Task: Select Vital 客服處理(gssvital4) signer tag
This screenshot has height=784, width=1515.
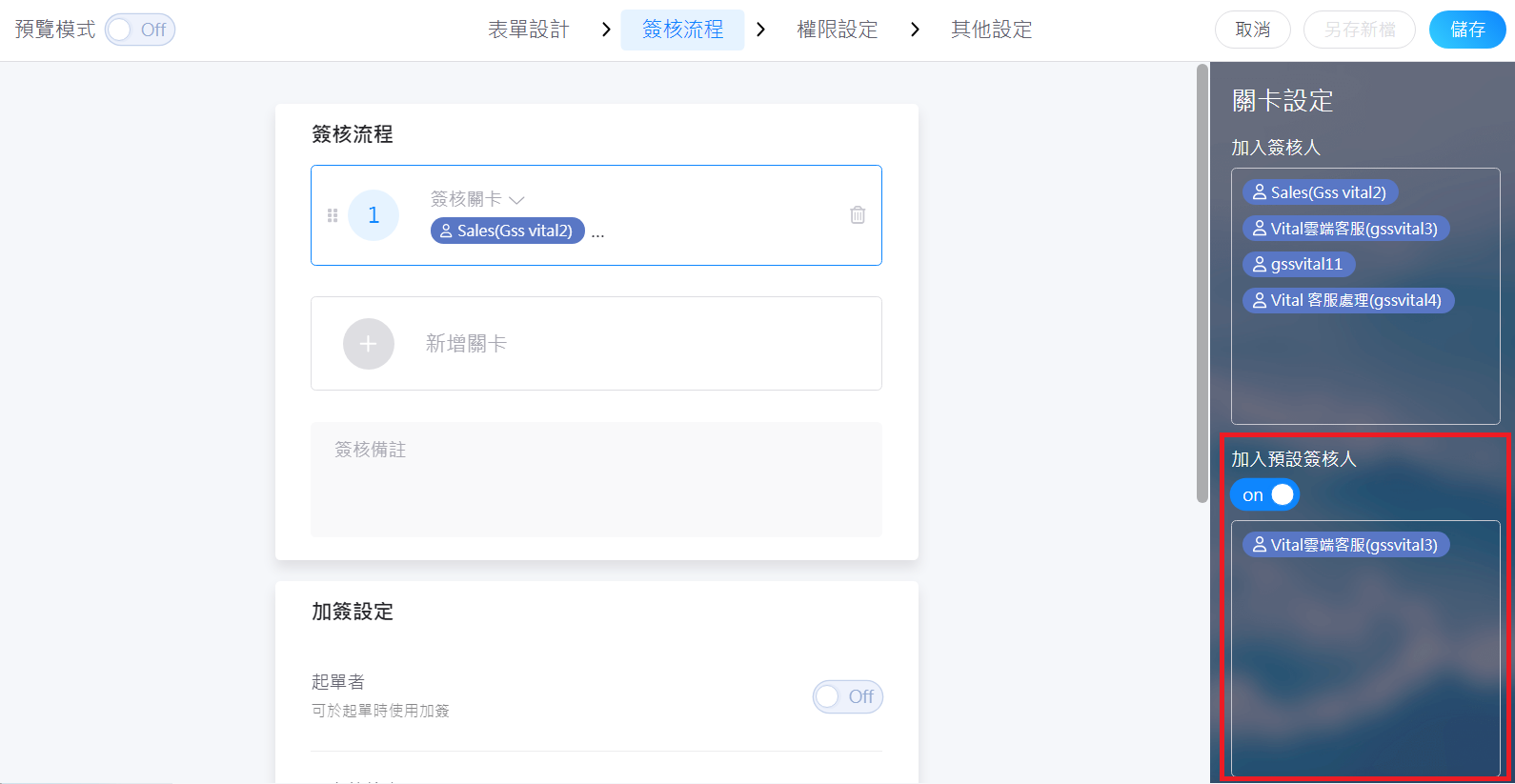Action: 1347,300
